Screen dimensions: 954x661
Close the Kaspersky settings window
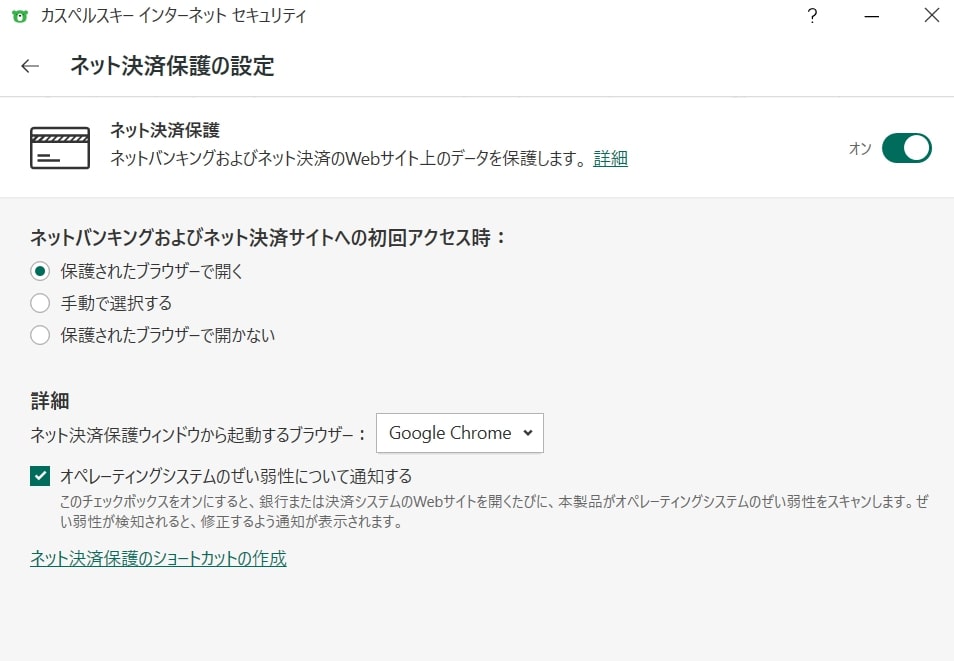coord(930,16)
